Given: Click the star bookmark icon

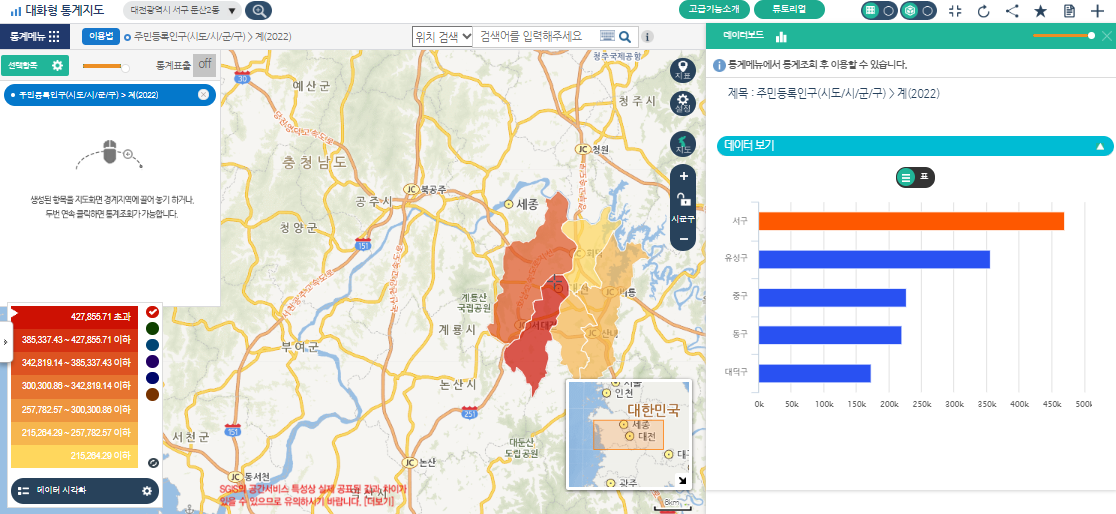Looking at the screenshot, I should (x=1040, y=11).
